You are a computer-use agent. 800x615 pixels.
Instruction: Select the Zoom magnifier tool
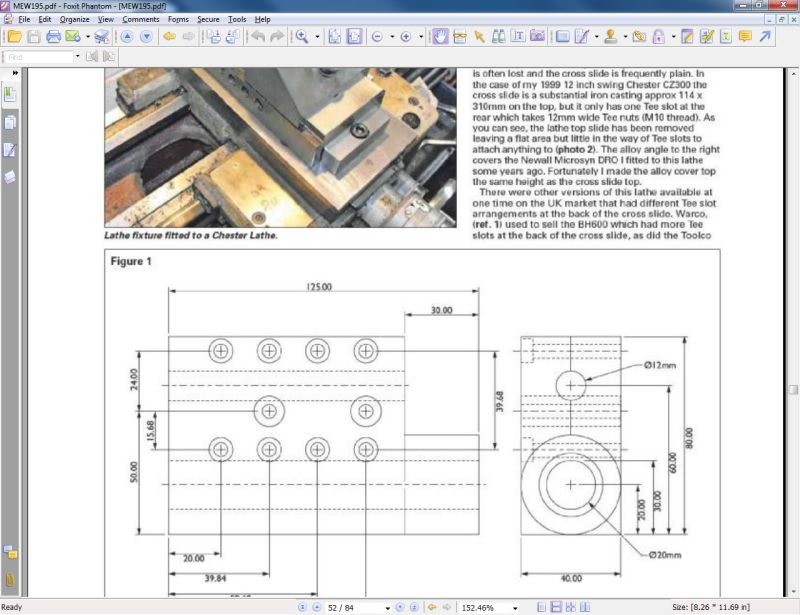pos(302,37)
